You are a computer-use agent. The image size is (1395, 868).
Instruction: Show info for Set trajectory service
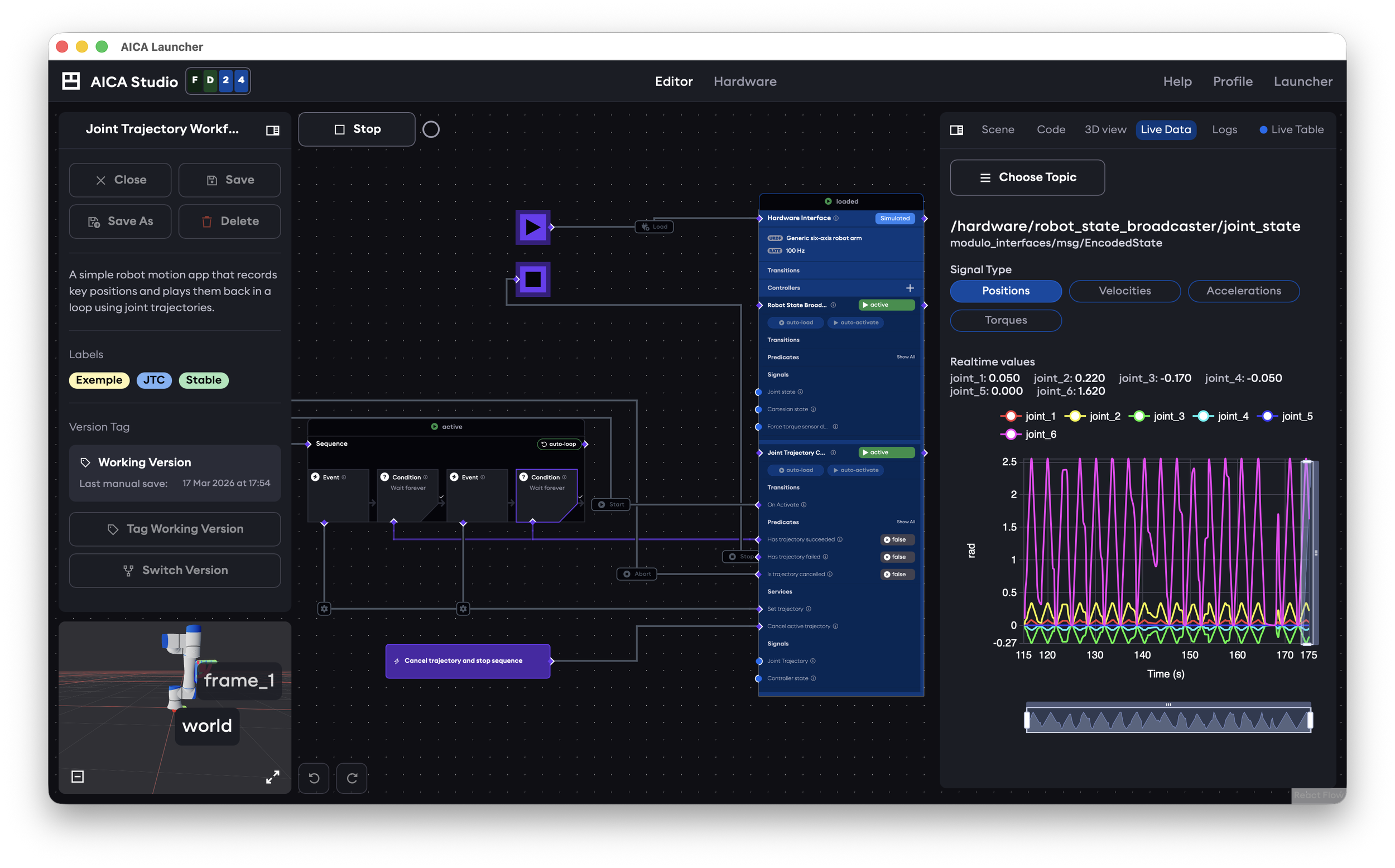click(809, 609)
